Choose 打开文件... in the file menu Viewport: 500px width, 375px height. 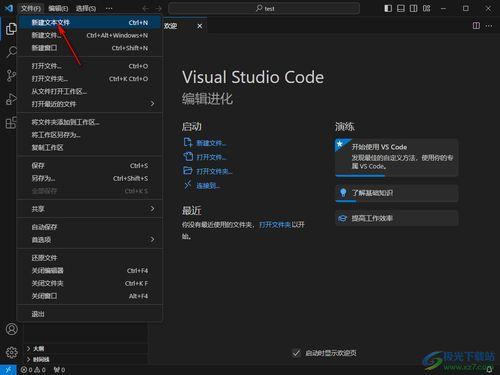click(89, 66)
